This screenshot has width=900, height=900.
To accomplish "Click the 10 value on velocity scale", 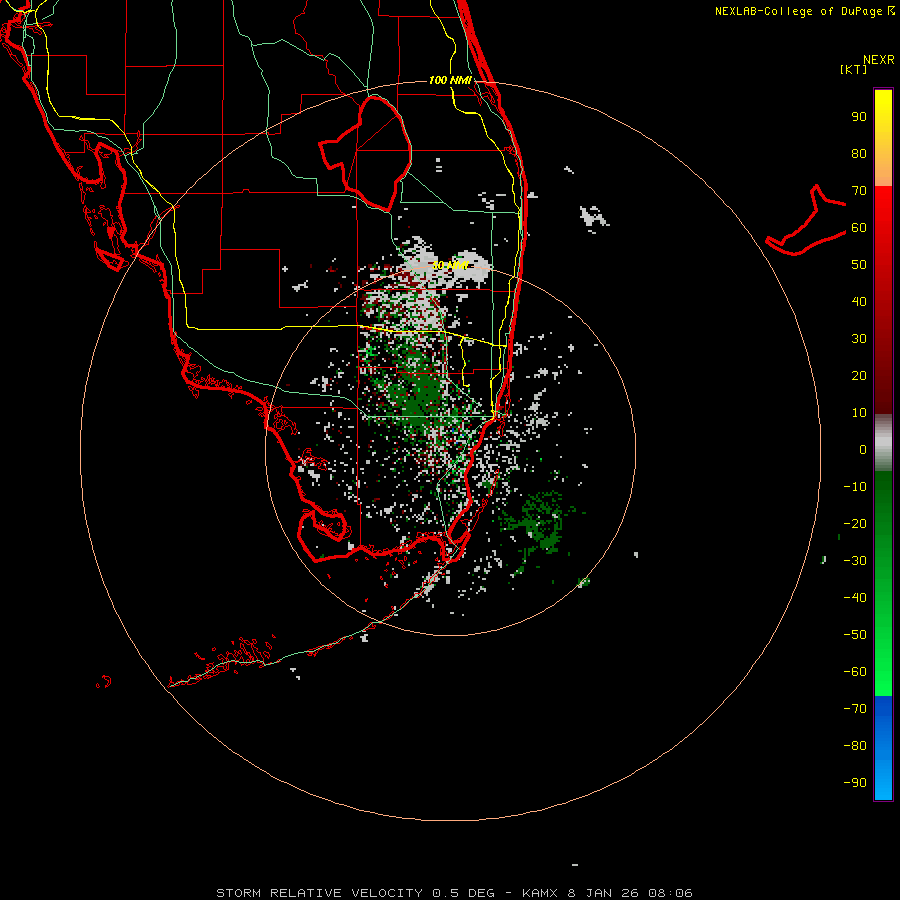I will click(x=859, y=413).
